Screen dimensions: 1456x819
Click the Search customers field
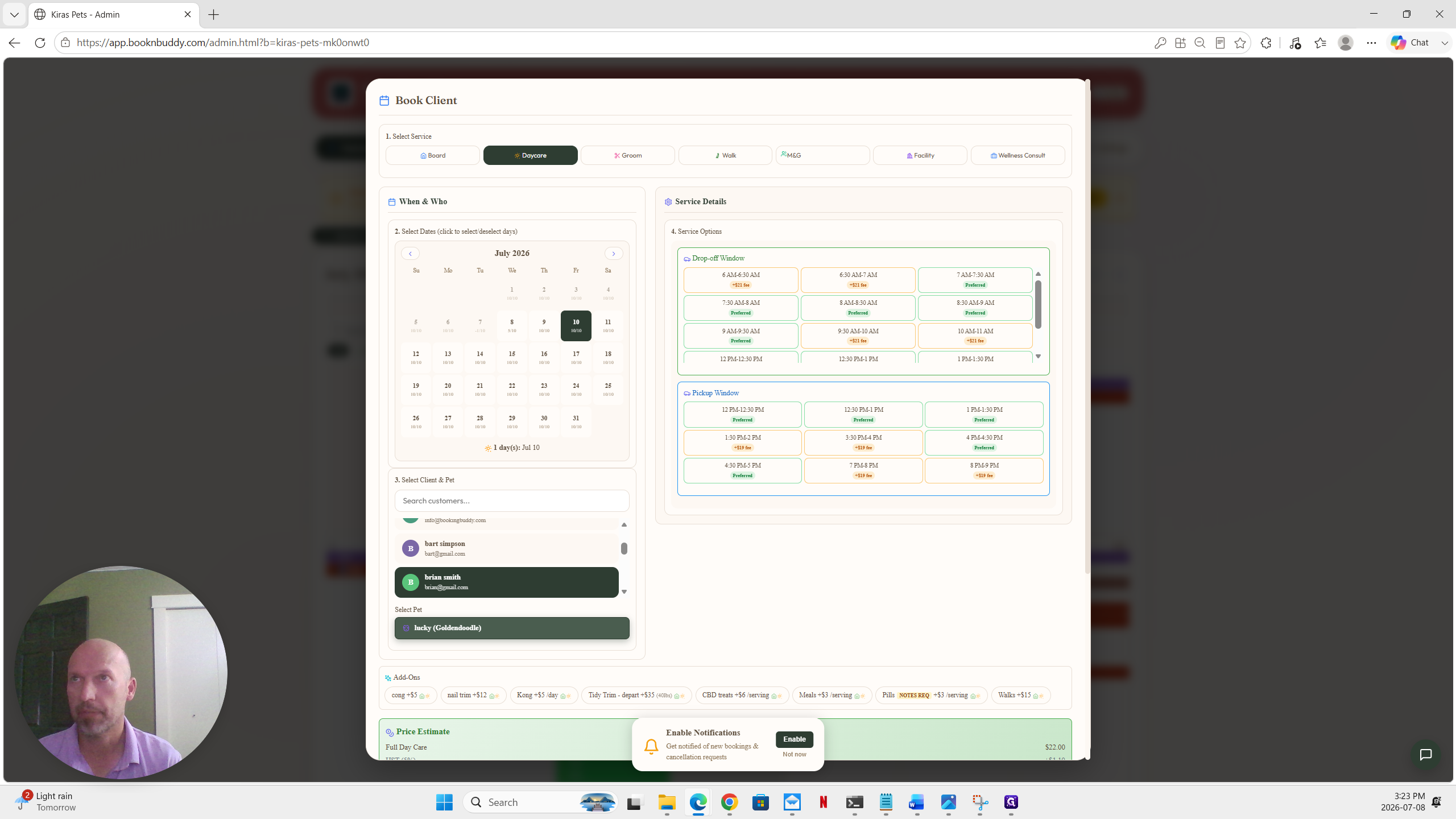pyautogui.click(x=512, y=500)
